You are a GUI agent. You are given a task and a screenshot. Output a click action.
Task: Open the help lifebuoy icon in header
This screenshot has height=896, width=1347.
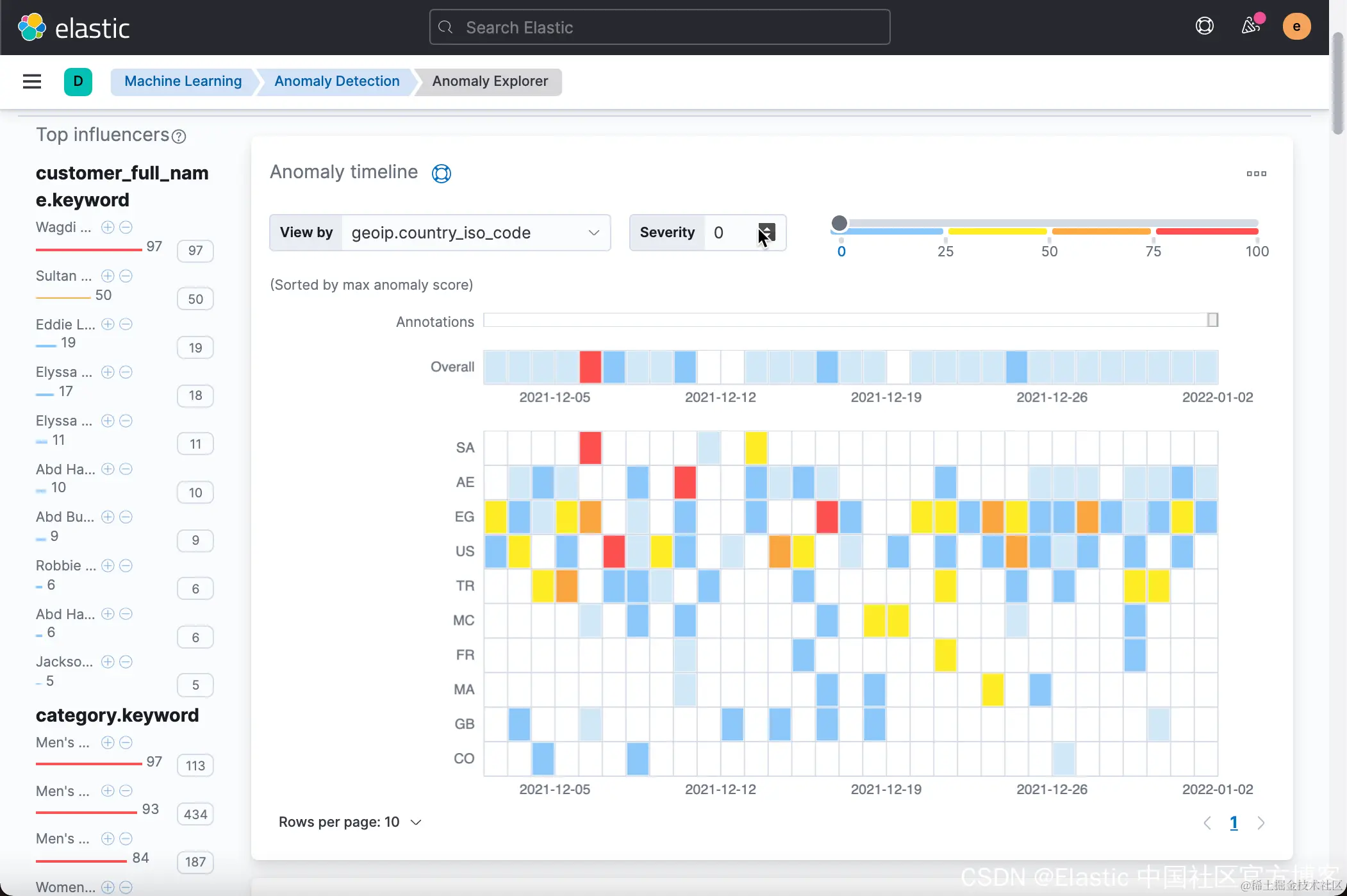pyautogui.click(x=1204, y=26)
